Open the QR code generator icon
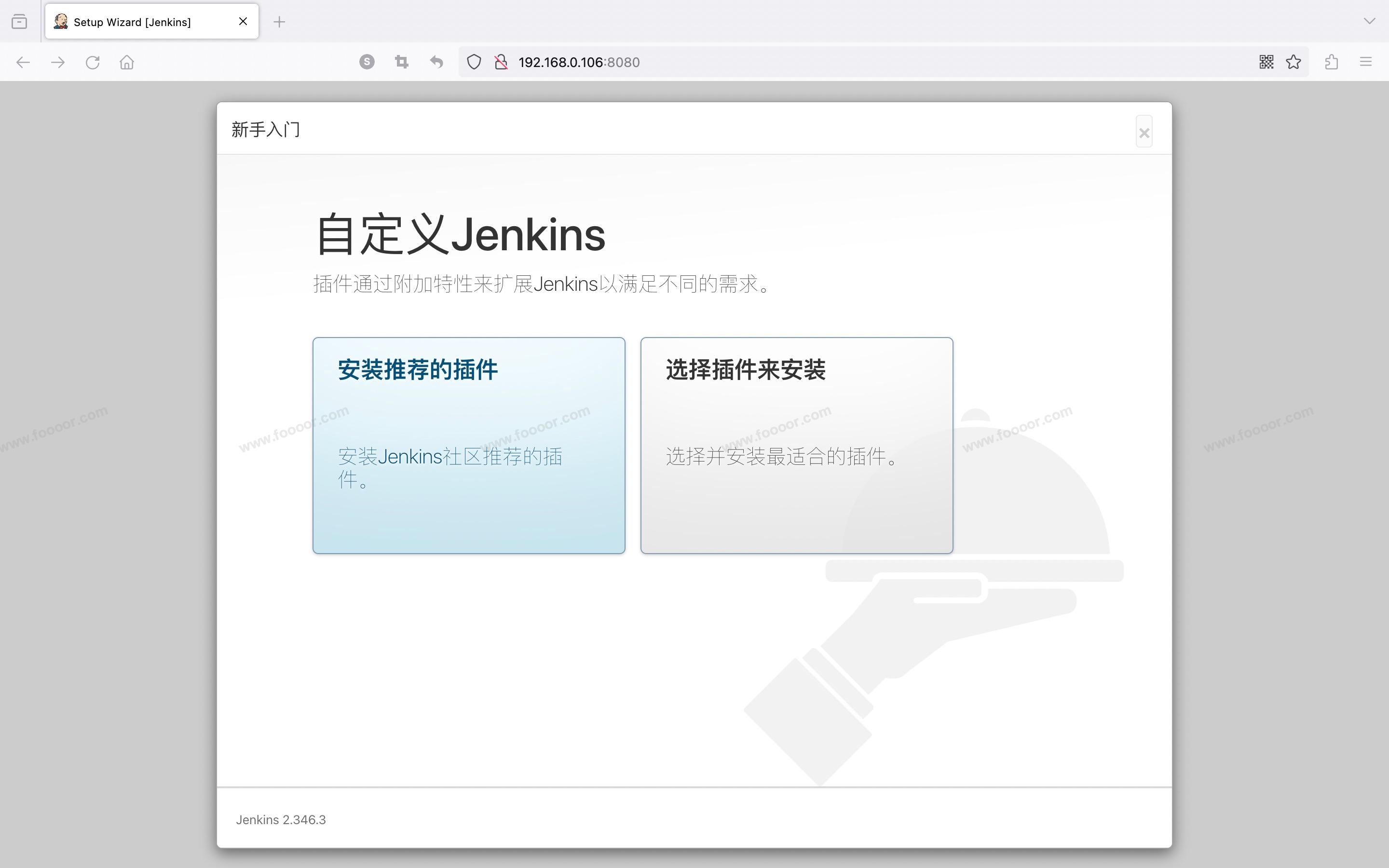1389x868 pixels. [1266, 62]
